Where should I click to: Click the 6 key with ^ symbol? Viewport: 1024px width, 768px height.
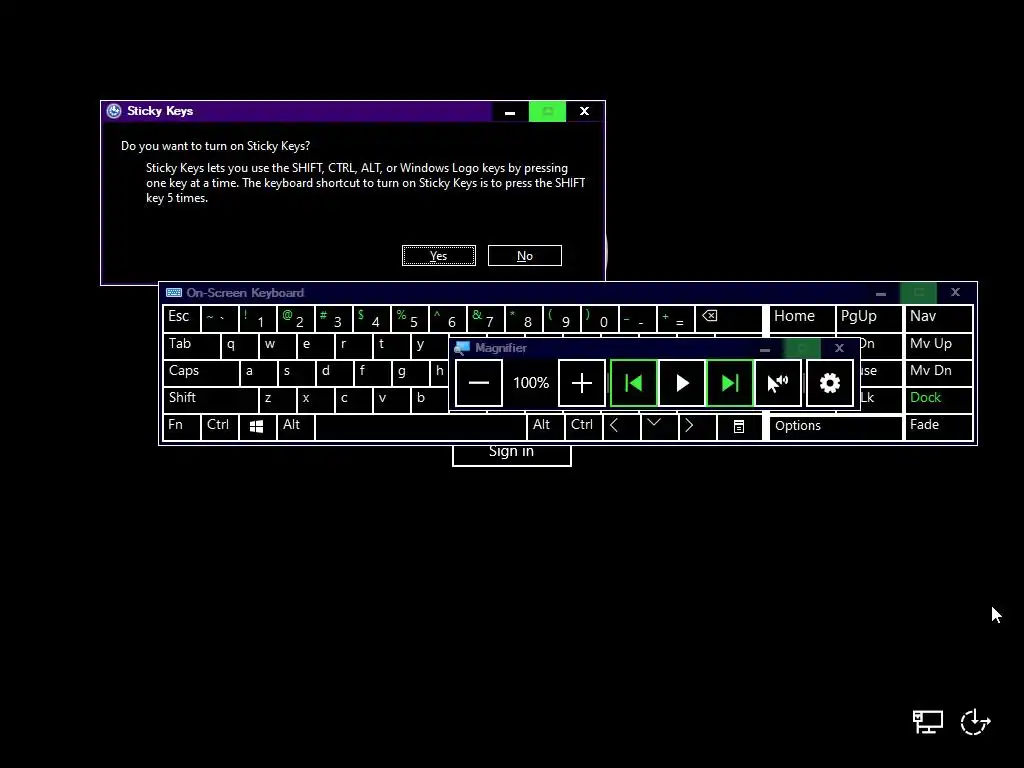447,318
